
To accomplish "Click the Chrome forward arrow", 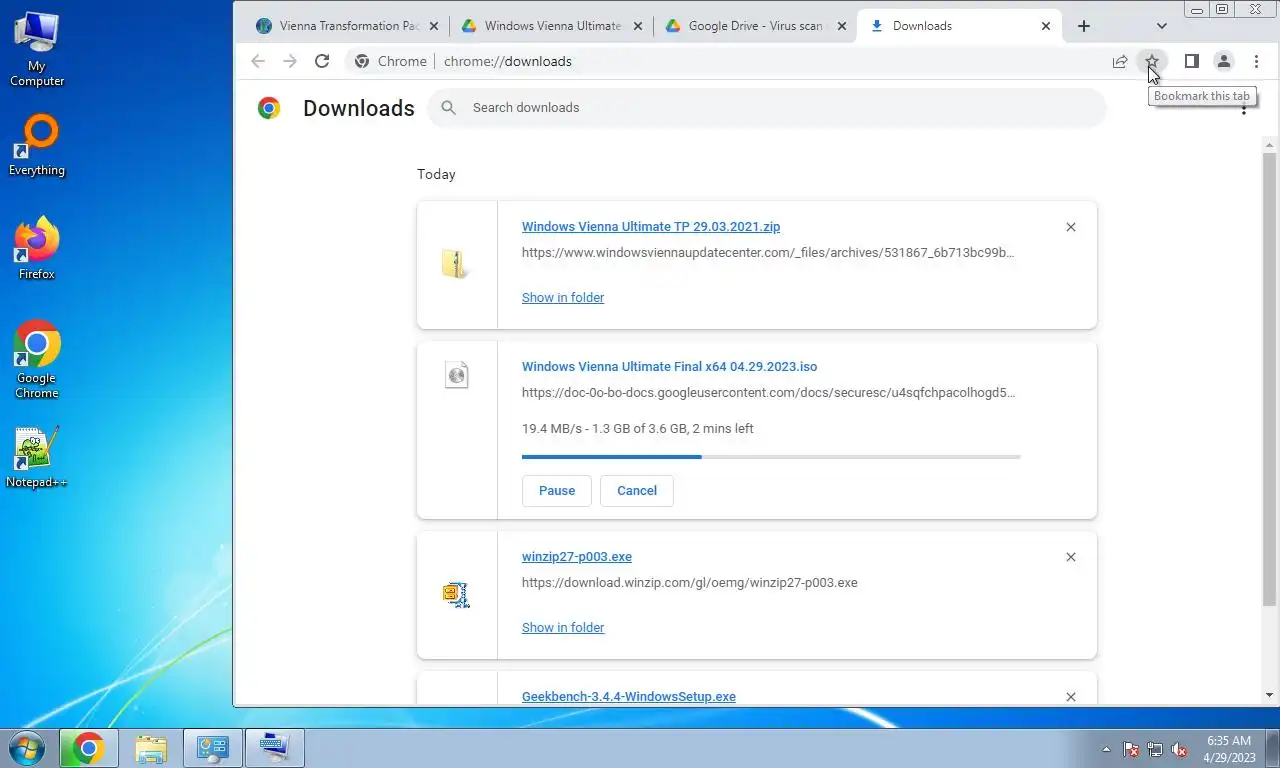I will [290, 61].
